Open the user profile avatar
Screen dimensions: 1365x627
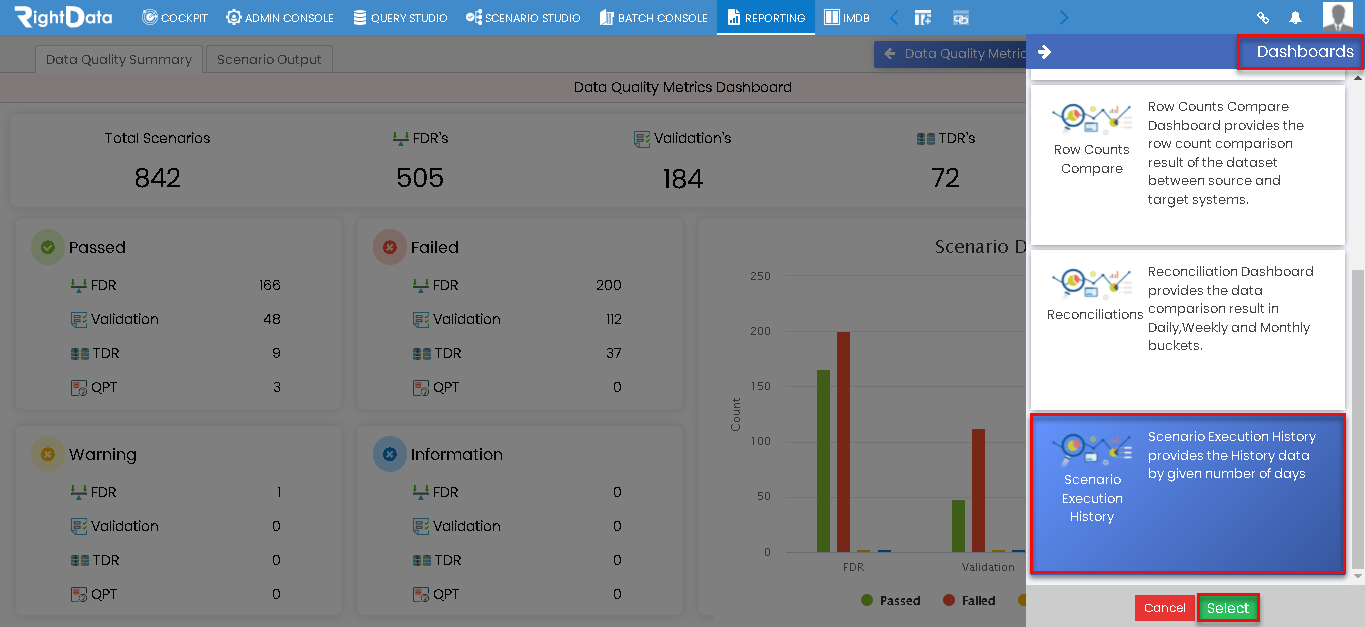coord(1337,17)
